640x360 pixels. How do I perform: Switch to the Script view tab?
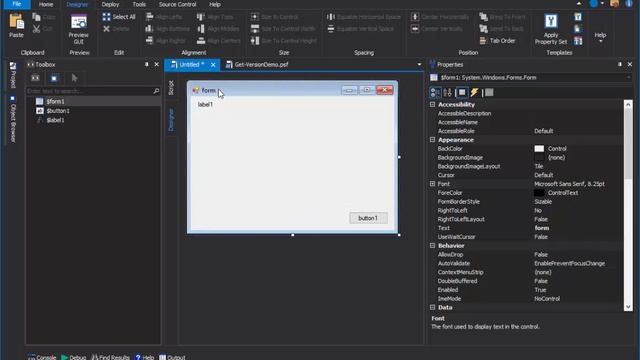pos(171,88)
